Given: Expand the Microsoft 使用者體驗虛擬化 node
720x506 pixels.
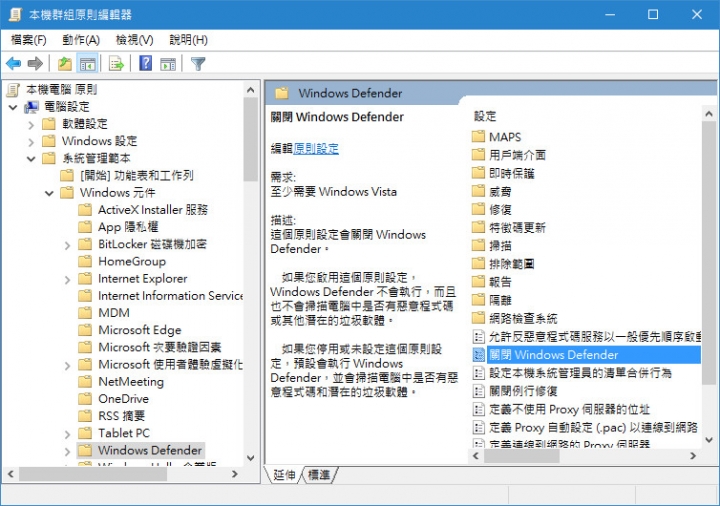Looking at the screenshot, I should 68,365.
